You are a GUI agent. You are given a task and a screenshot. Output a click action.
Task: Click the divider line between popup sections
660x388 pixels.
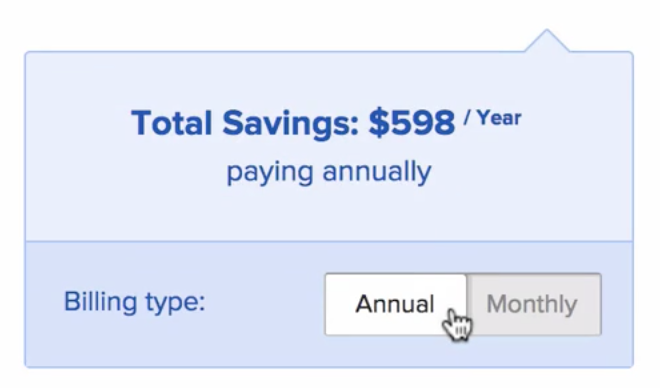pos(329,242)
